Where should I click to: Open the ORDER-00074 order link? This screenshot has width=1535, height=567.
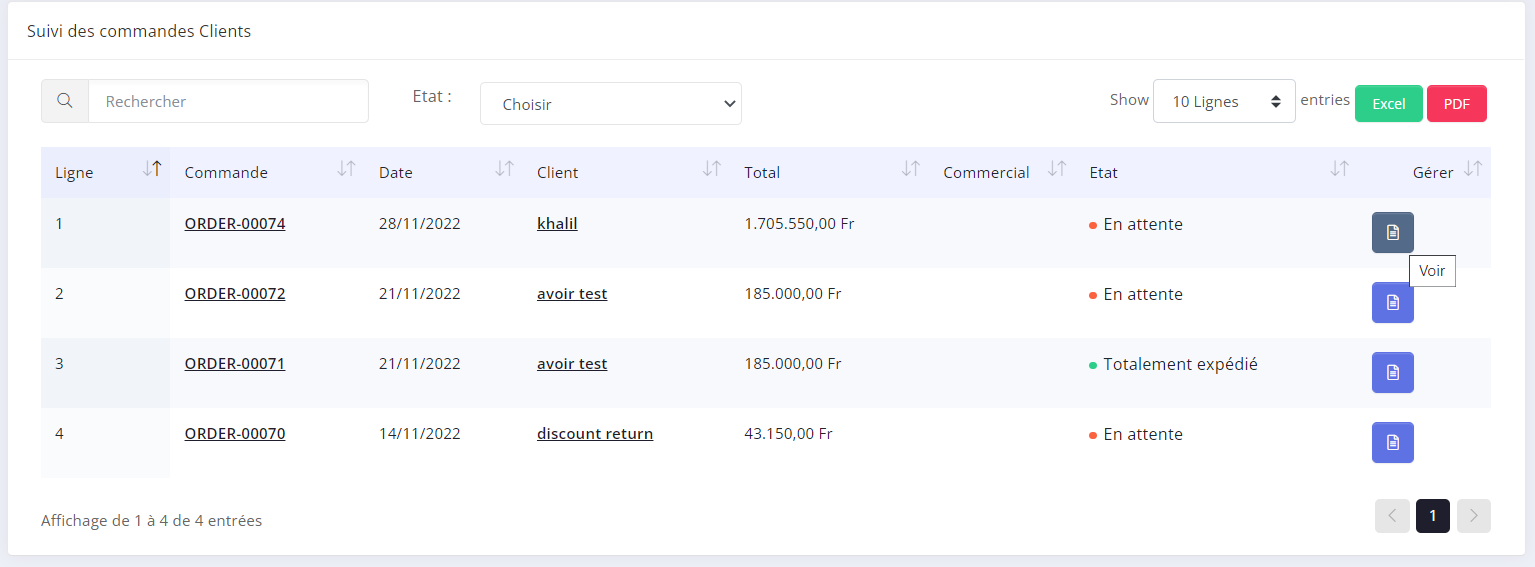pos(235,224)
